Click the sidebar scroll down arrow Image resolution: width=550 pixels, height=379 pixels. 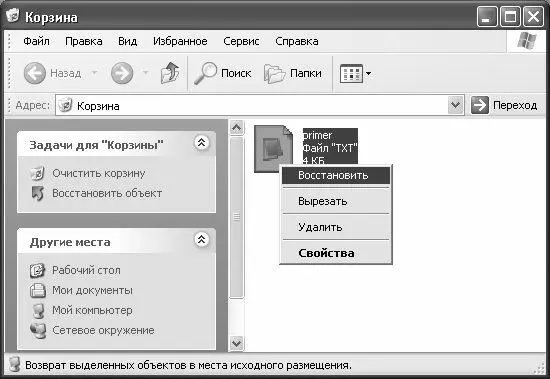point(236,343)
